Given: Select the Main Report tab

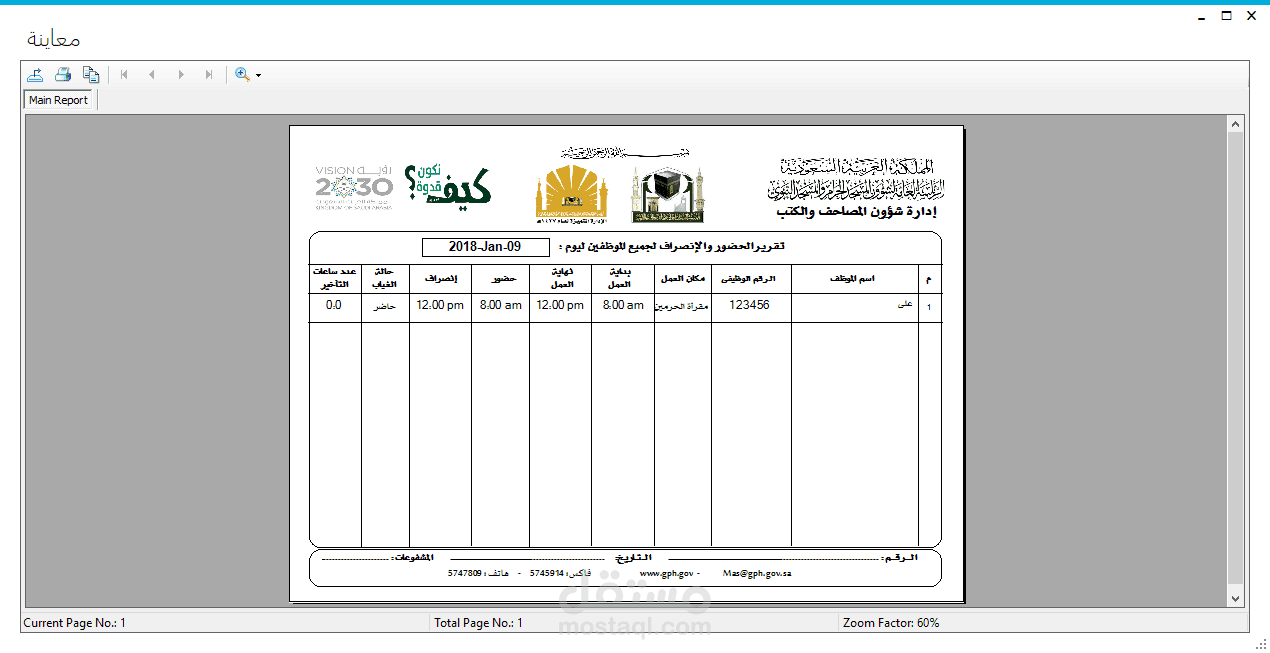Looking at the screenshot, I should pyautogui.click(x=59, y=100).
